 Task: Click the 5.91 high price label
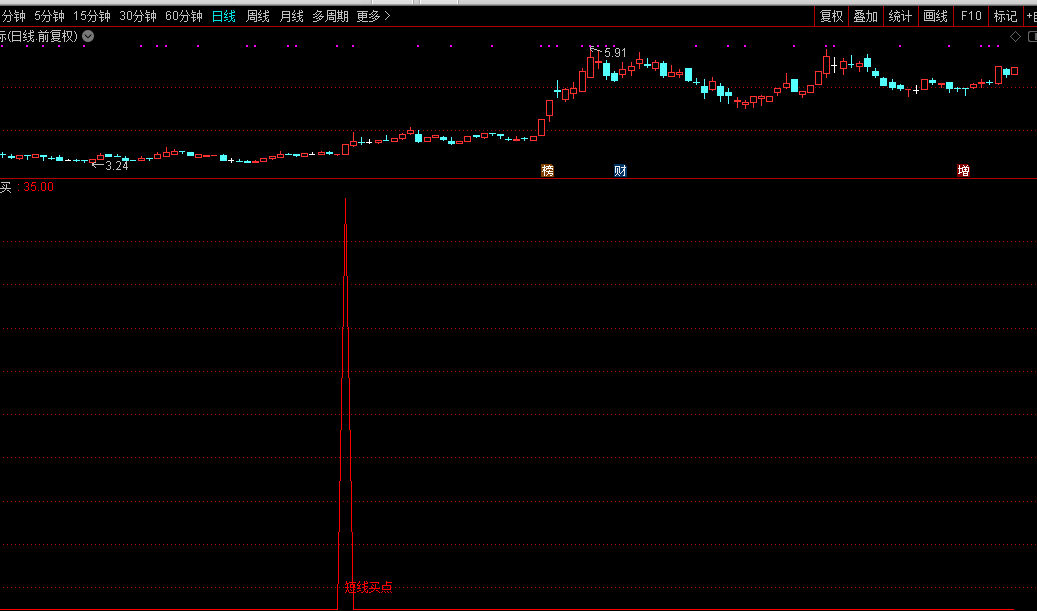pos(614,52)
